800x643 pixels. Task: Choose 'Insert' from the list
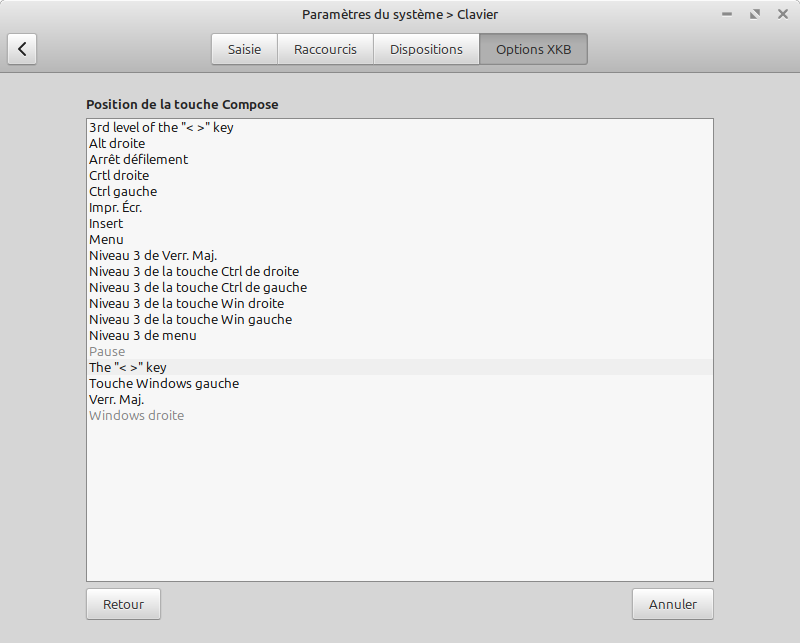(x=106, y=224)
